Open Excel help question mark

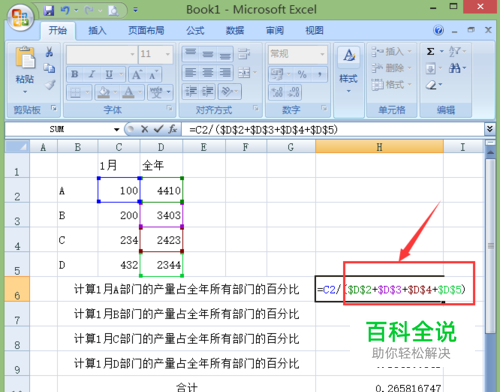[x=439, y=30]
